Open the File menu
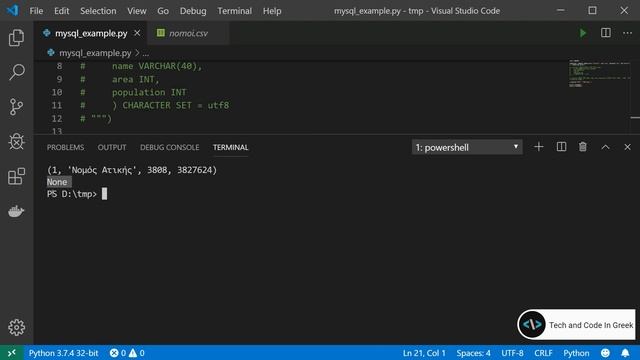Viewport: 640px width, 360px height. coord(36,11)
